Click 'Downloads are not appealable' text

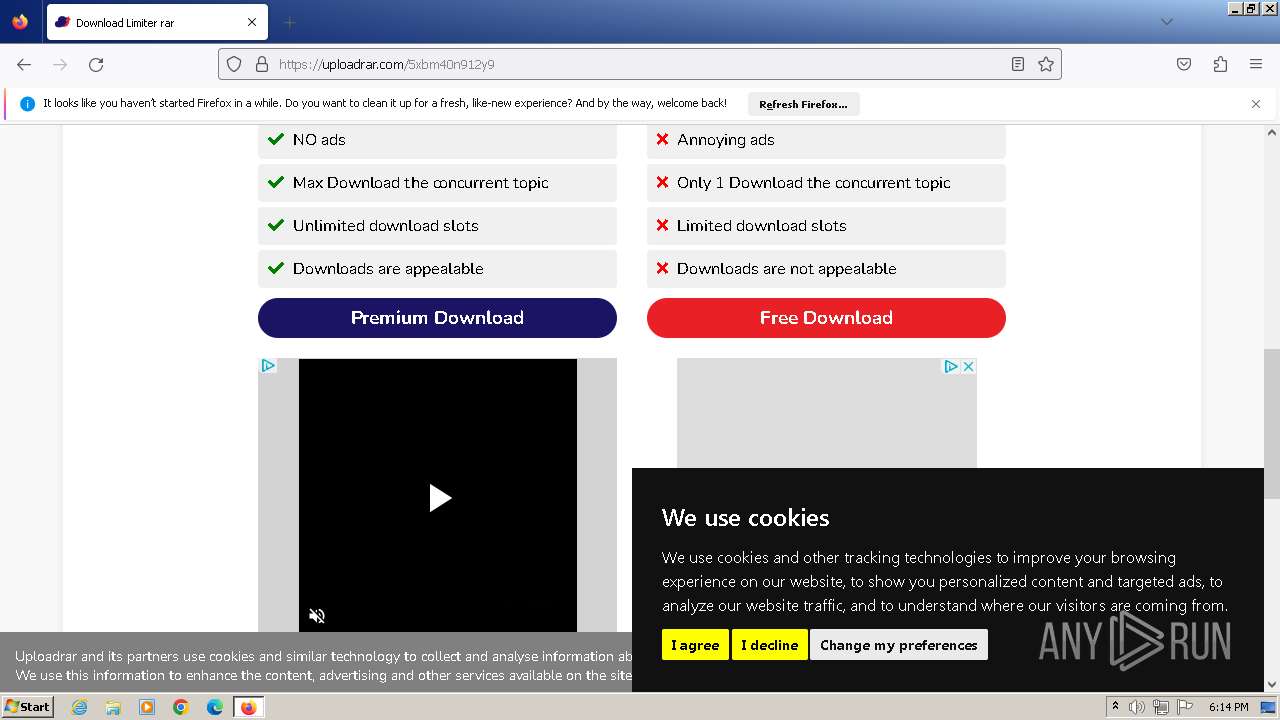click(787, 269)
